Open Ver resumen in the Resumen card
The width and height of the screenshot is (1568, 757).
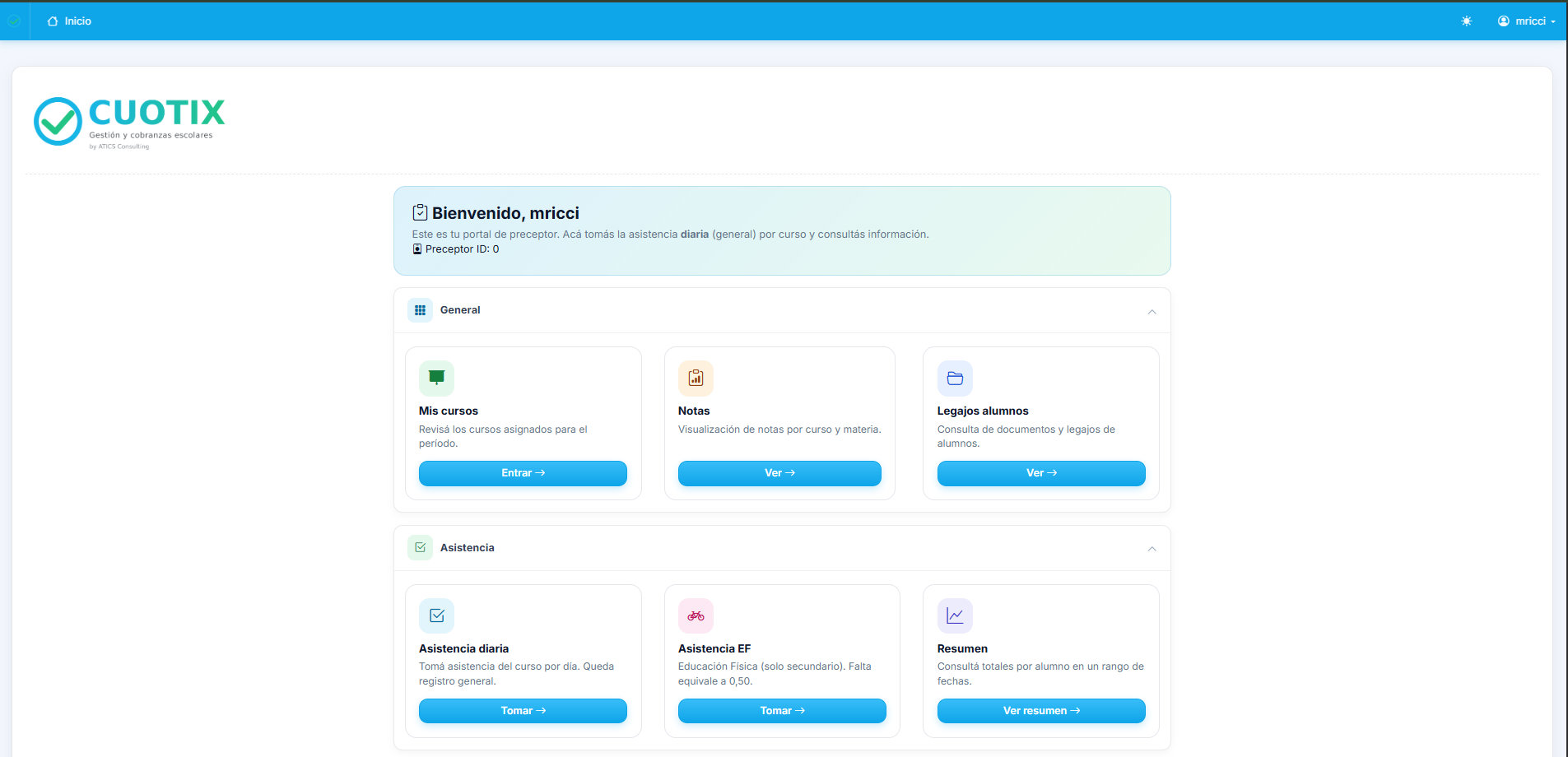tap(1040, 711)
